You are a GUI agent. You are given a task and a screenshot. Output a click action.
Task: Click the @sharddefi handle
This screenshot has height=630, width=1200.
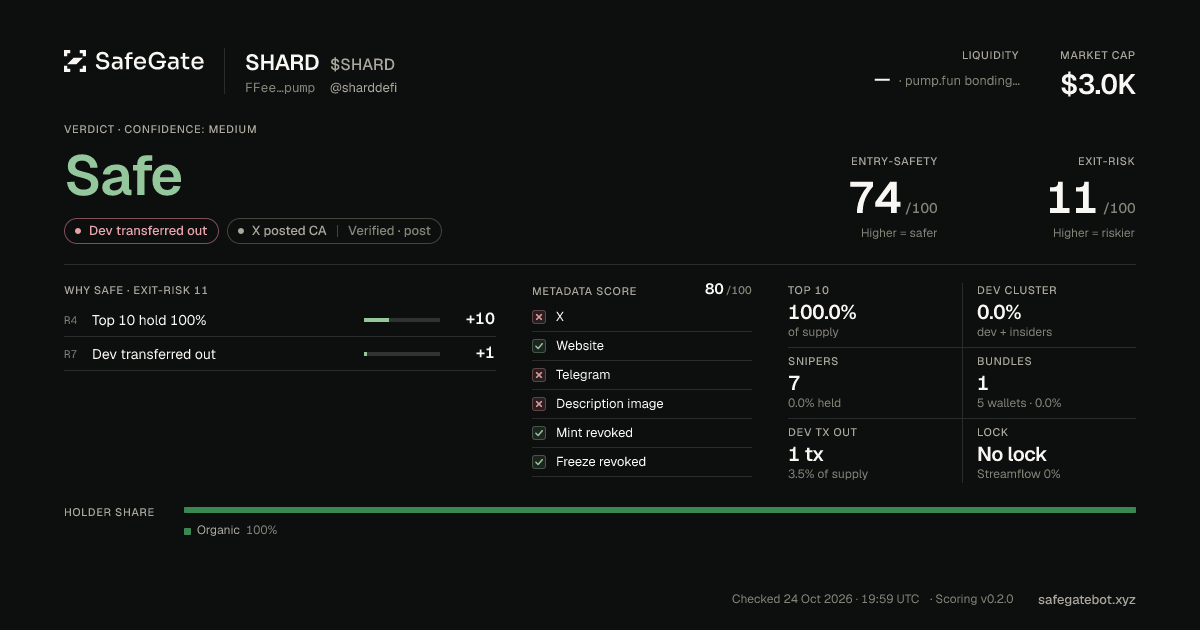363,88
